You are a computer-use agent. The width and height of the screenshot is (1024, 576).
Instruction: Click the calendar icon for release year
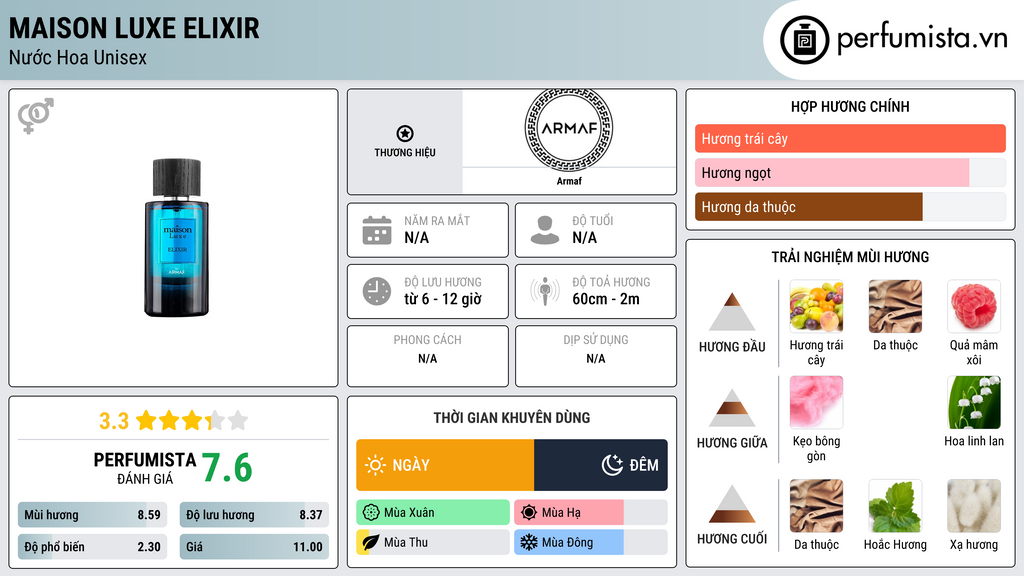tap(377, 230)
